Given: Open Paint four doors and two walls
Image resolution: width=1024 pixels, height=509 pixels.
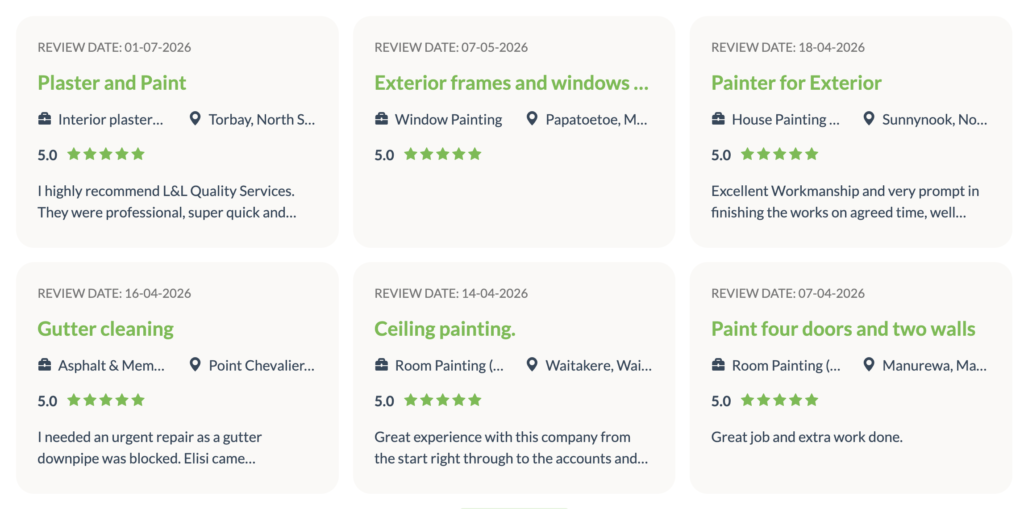Looking at the screenshot, I should click(843, 329).
